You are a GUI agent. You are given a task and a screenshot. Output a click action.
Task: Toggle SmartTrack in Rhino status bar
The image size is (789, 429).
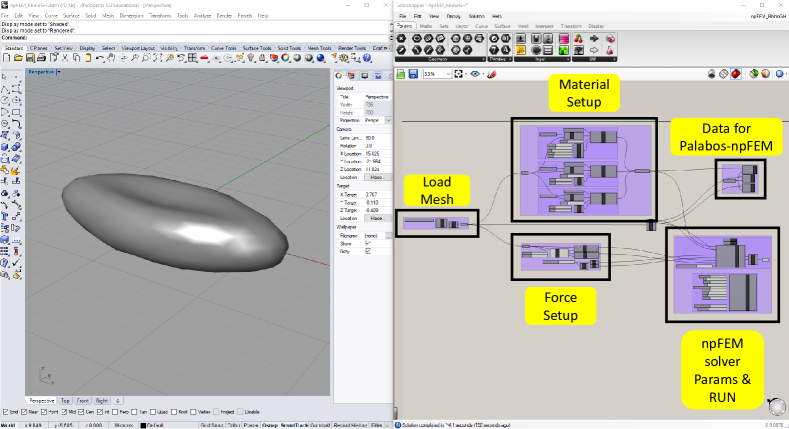point(294,425)
